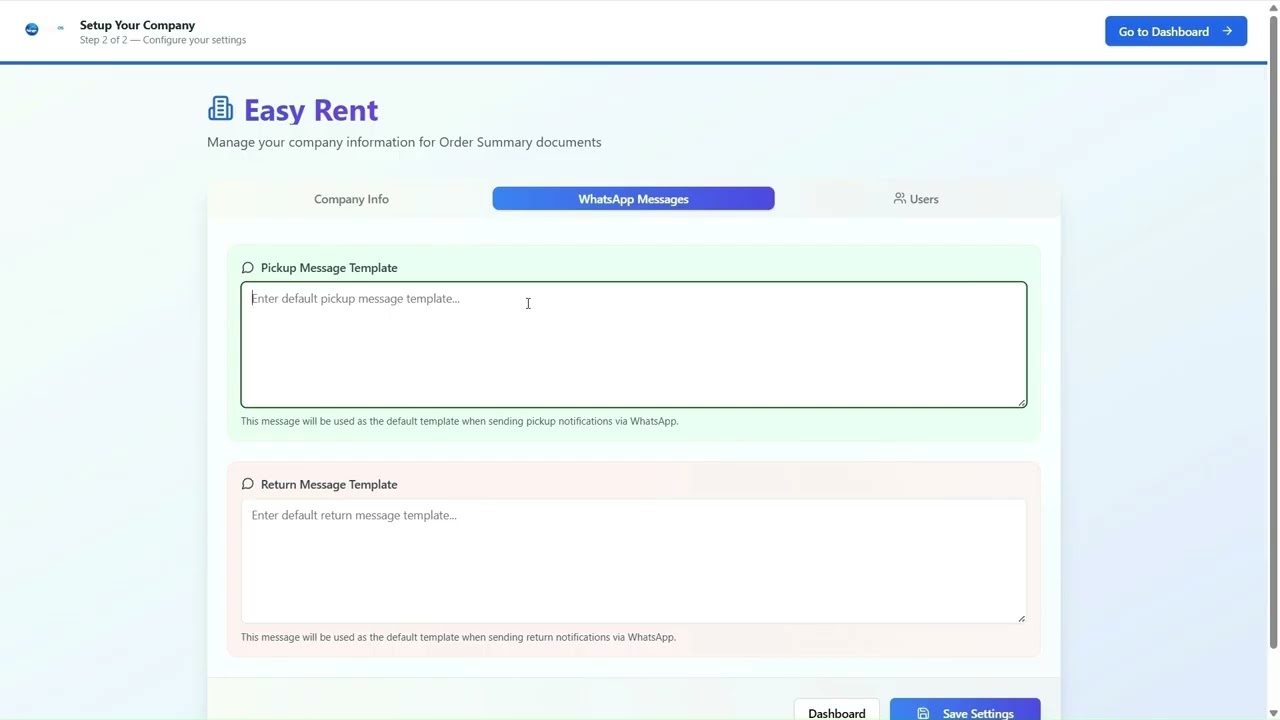Click the Return Message Template label
Viewport: 1280px width, 720px height.
(x=329, y=484)
